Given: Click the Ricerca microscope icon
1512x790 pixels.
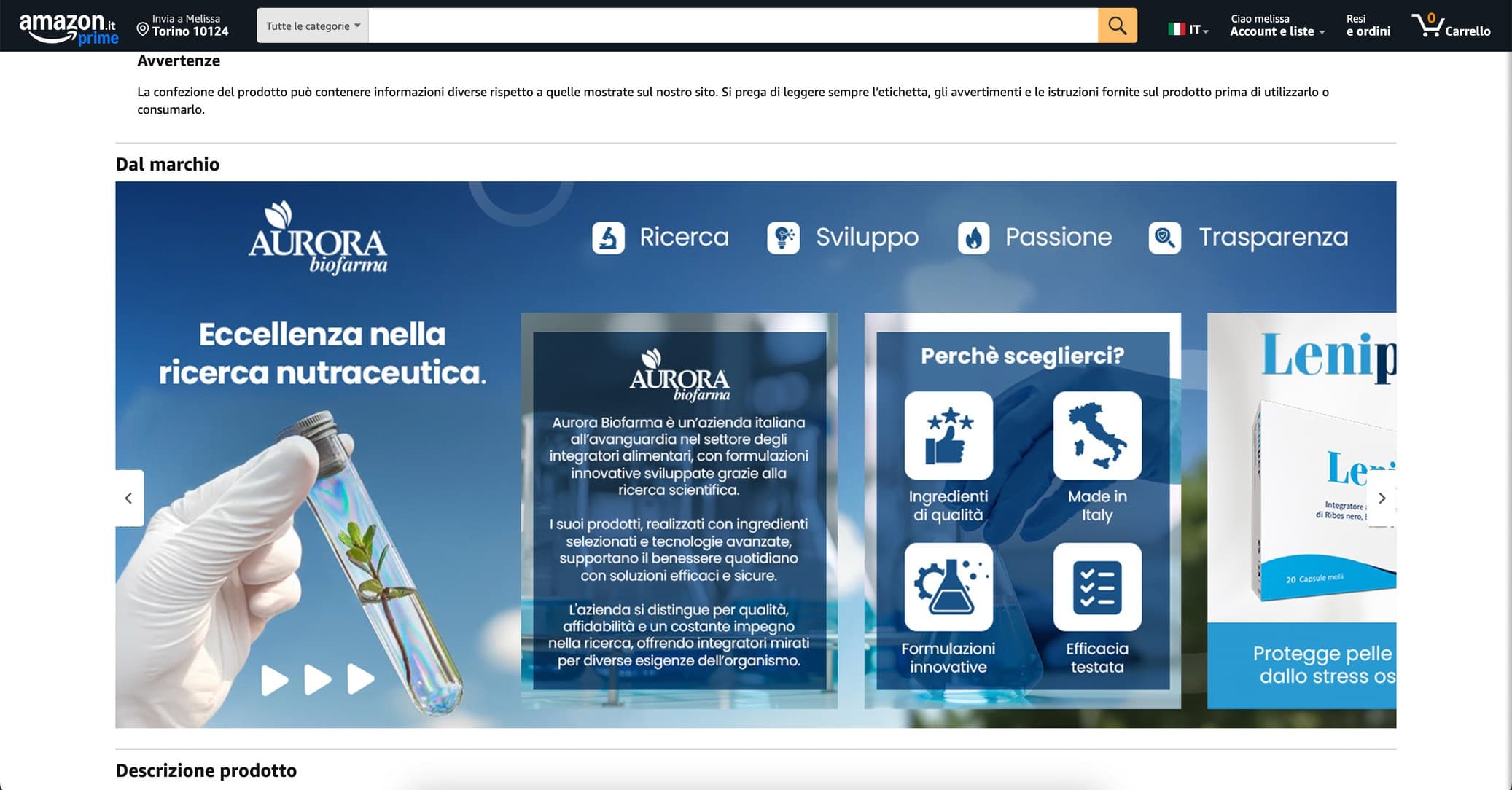Looking at the screenshot, I should [608, 238].
